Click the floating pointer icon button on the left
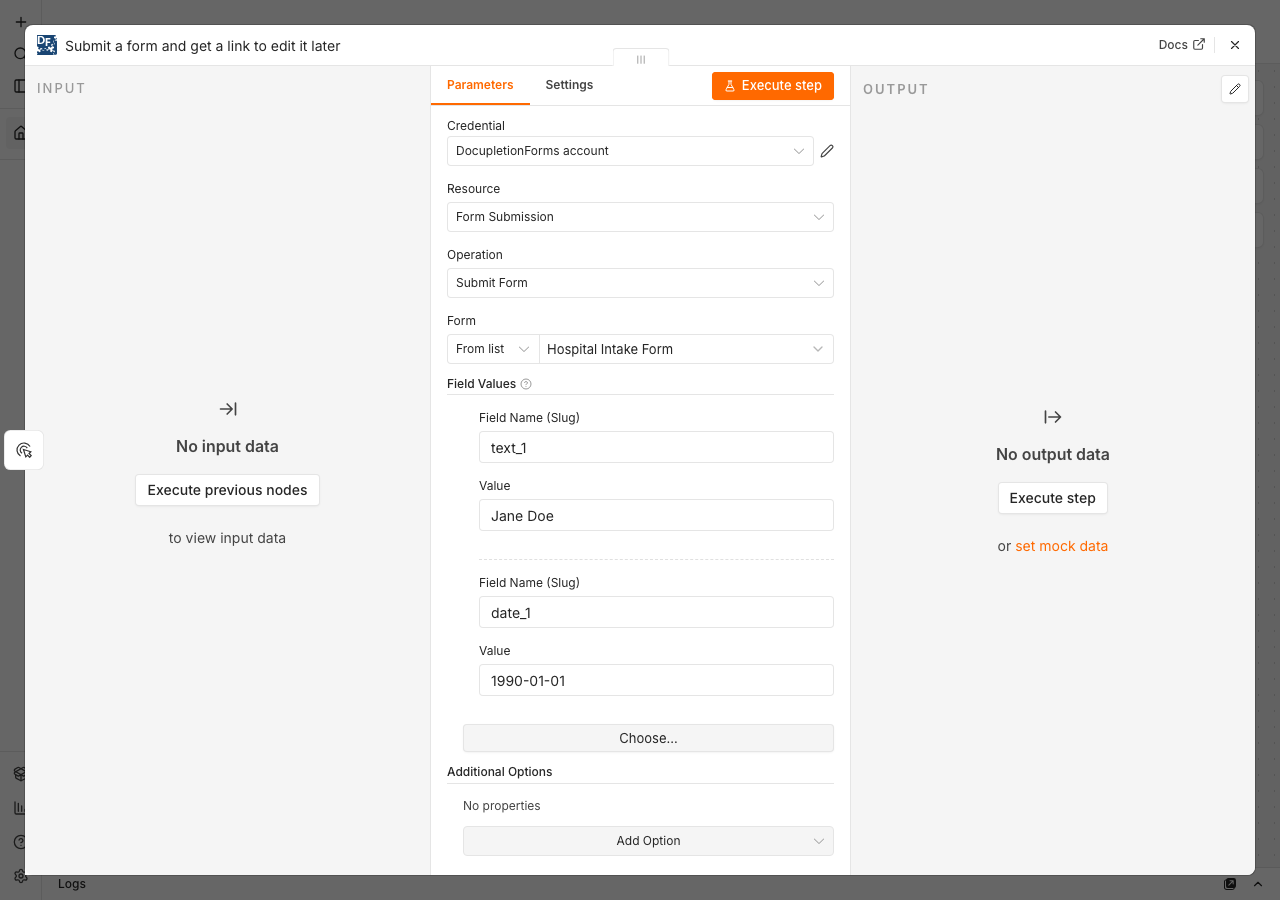Screen dimensions: 1280x900 tap(24, 450)
